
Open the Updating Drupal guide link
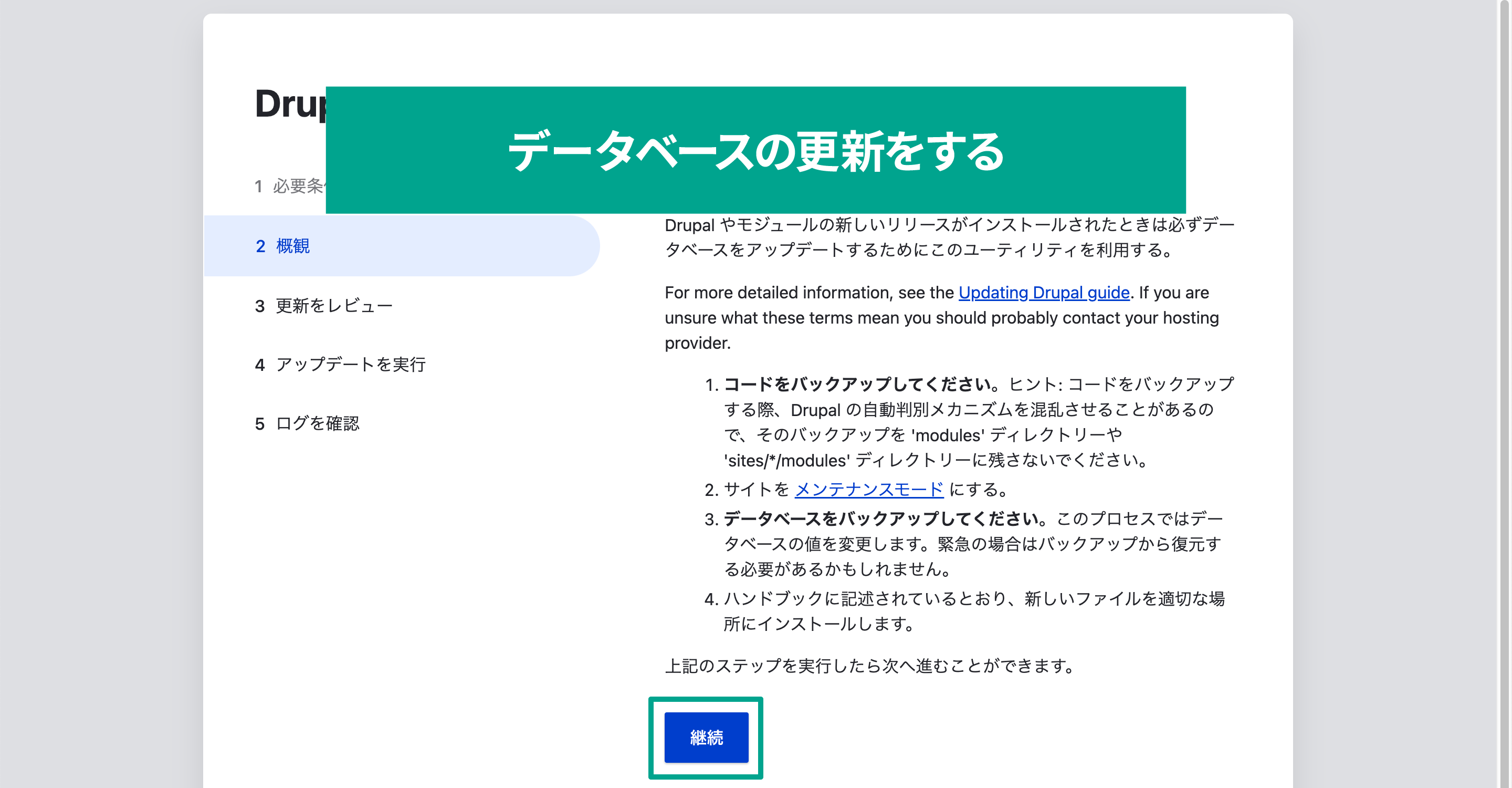click(x=1044, y=293)
